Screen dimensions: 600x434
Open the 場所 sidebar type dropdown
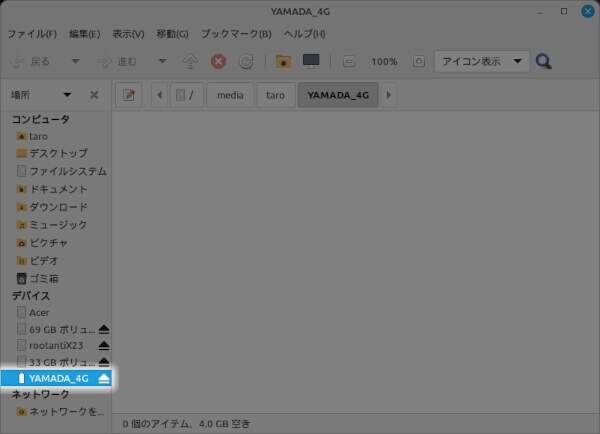pyautogui.click(x=41, y=95)
